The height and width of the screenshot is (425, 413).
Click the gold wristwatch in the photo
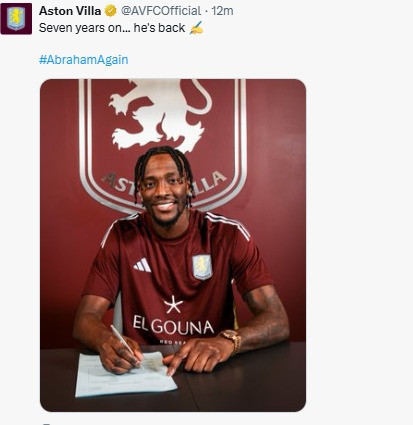(232, 339)
